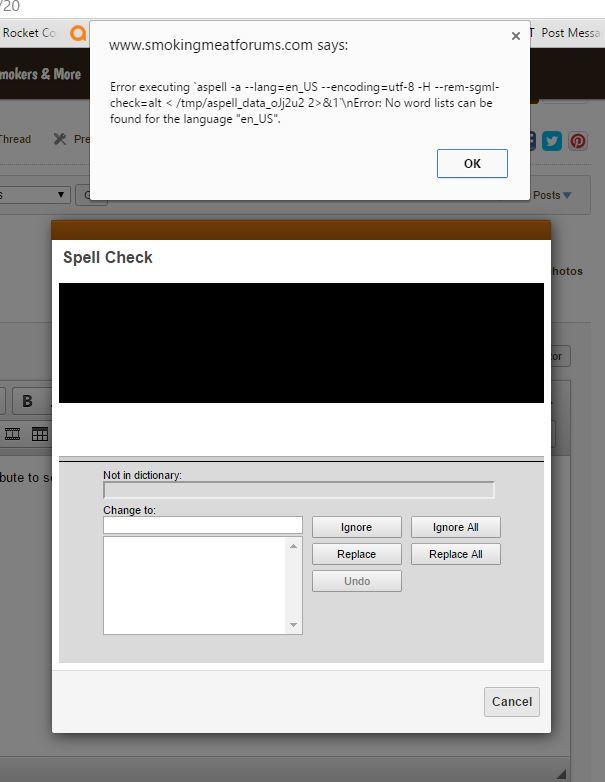The width and height of the screenshot is (605, 782).
Task: Cancel the Spell Check dialog
Action: coord(511,701)
